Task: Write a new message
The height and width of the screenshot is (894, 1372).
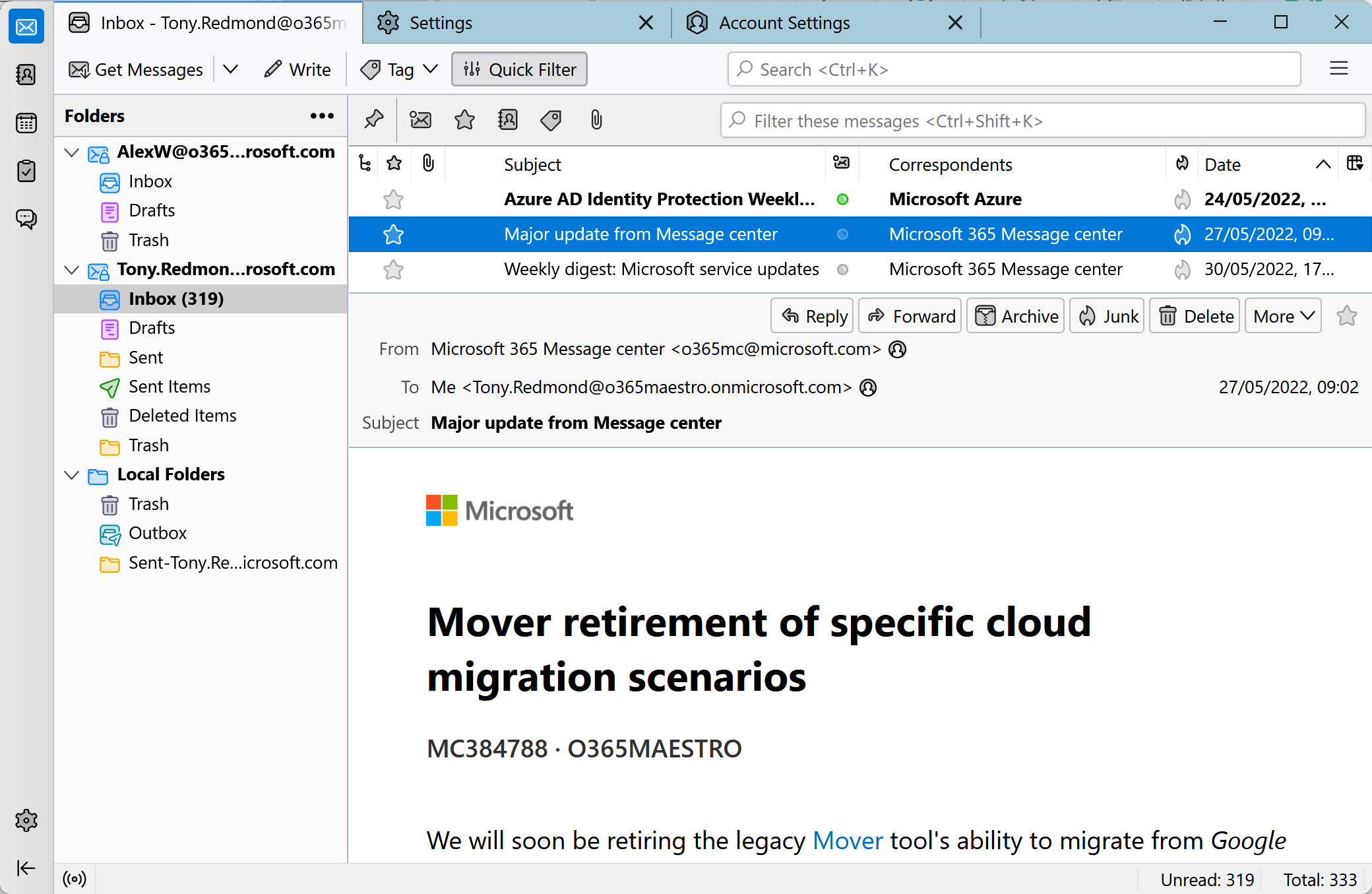Action: 297,69
